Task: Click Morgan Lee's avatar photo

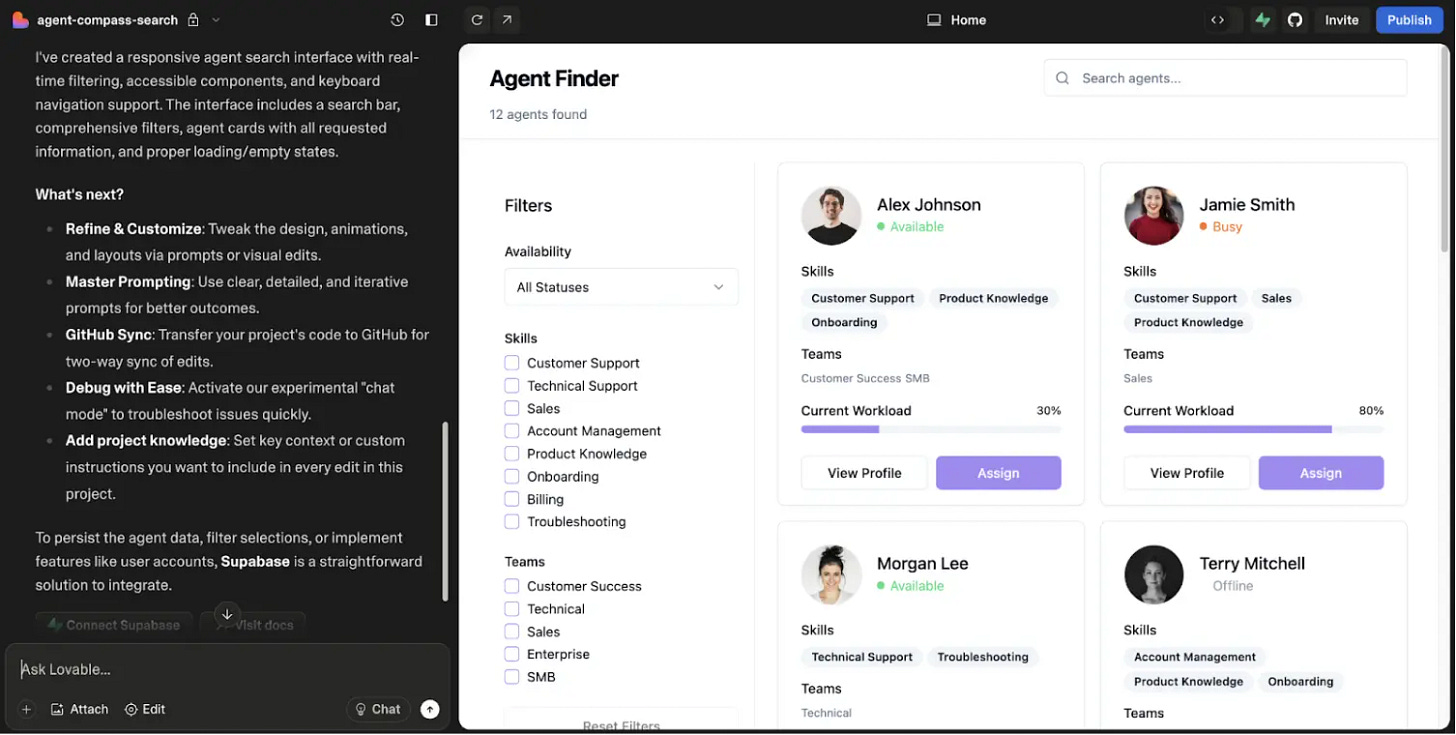Action: [831, 574]
